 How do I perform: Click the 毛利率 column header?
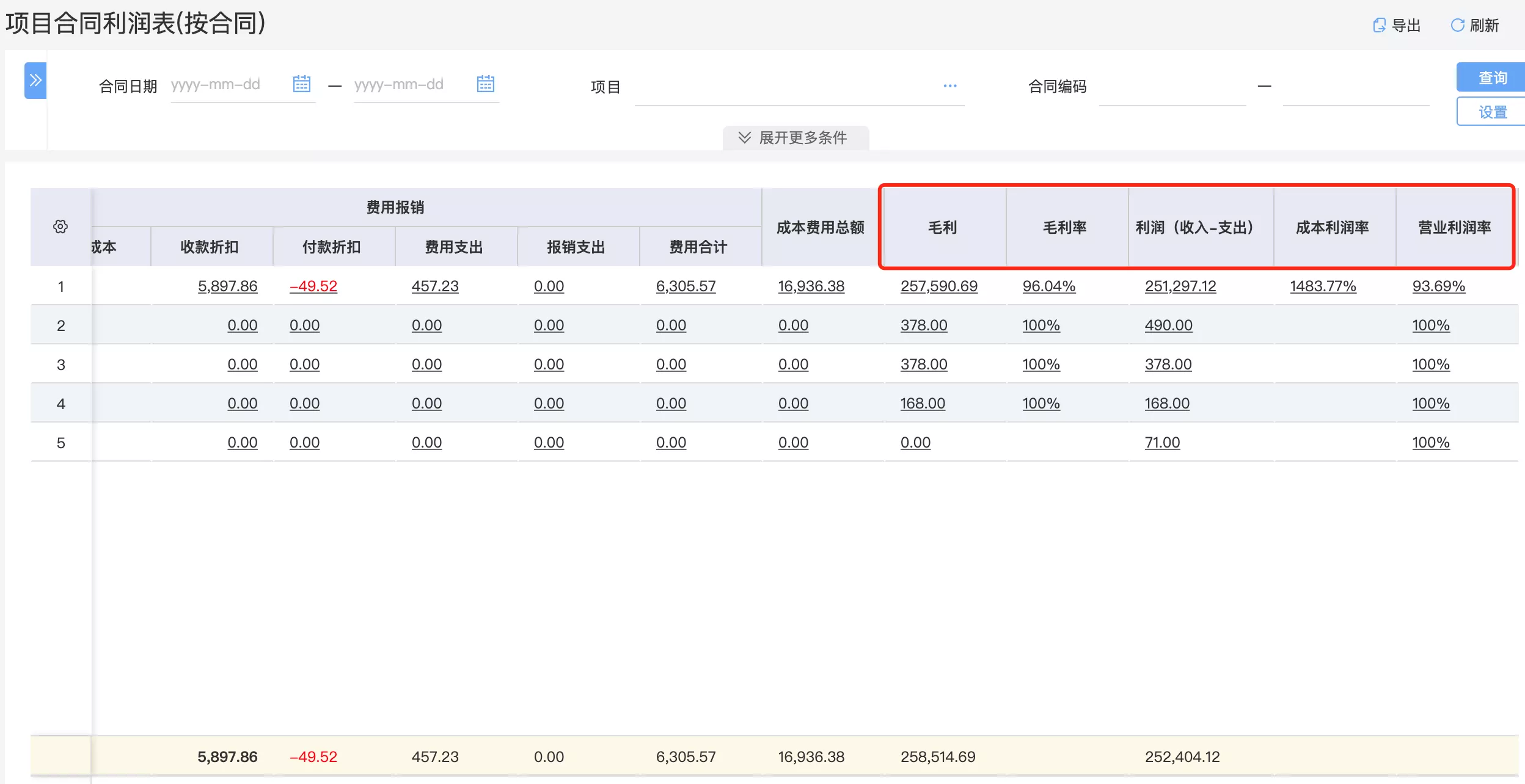pyautogui.click(x=1066, y=227)
